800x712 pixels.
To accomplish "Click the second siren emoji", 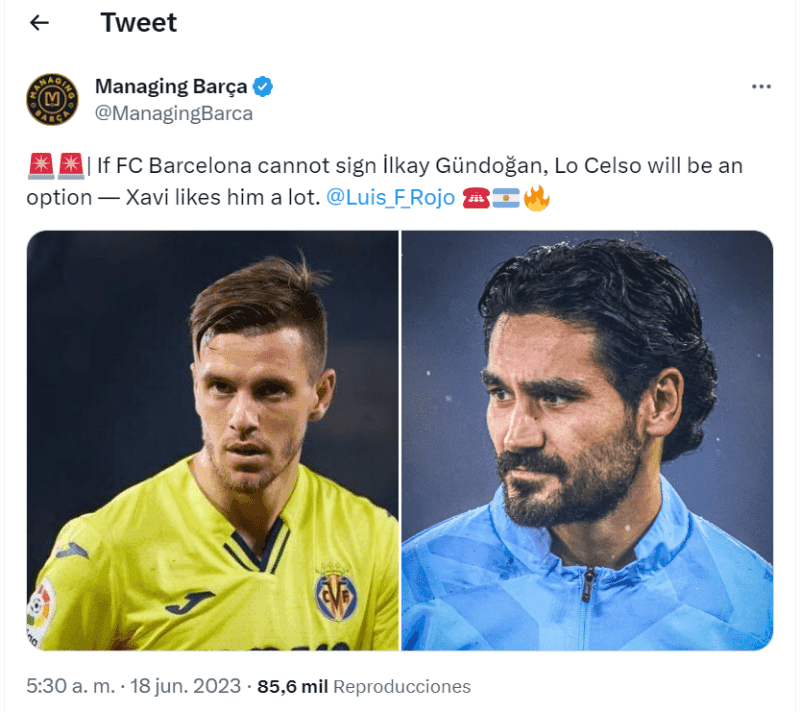I will coord(71,166).
